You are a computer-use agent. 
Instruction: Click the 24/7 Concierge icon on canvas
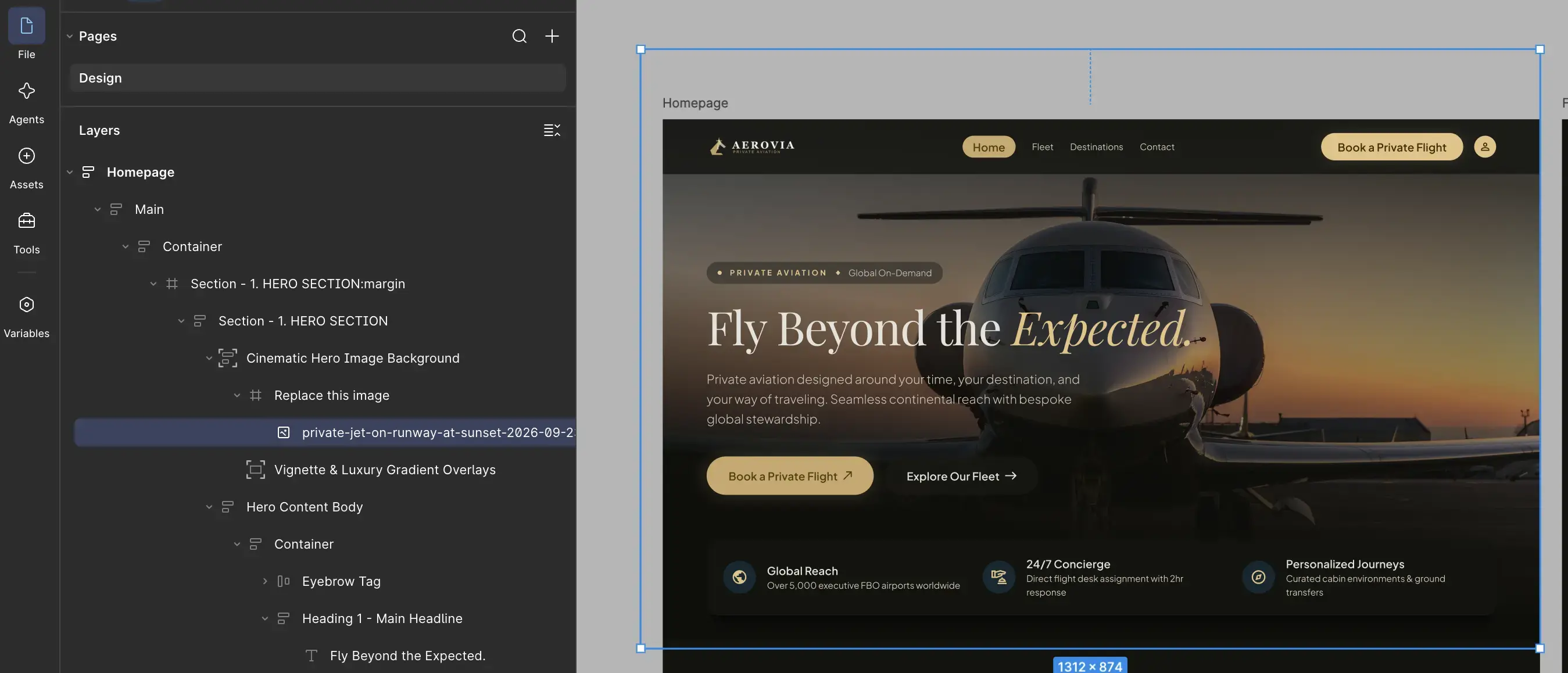[998, 577]
